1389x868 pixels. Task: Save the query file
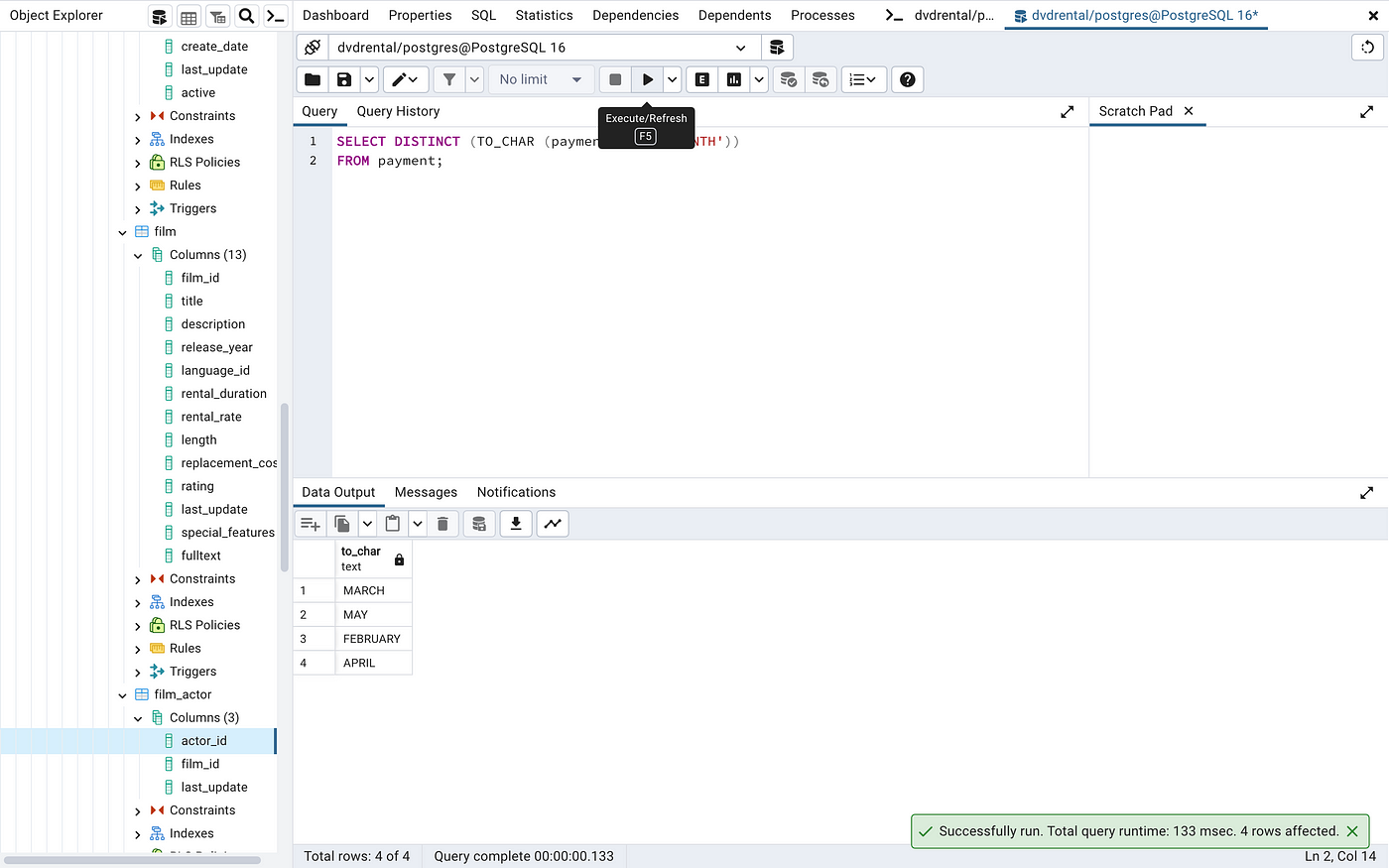pos(343,79)
